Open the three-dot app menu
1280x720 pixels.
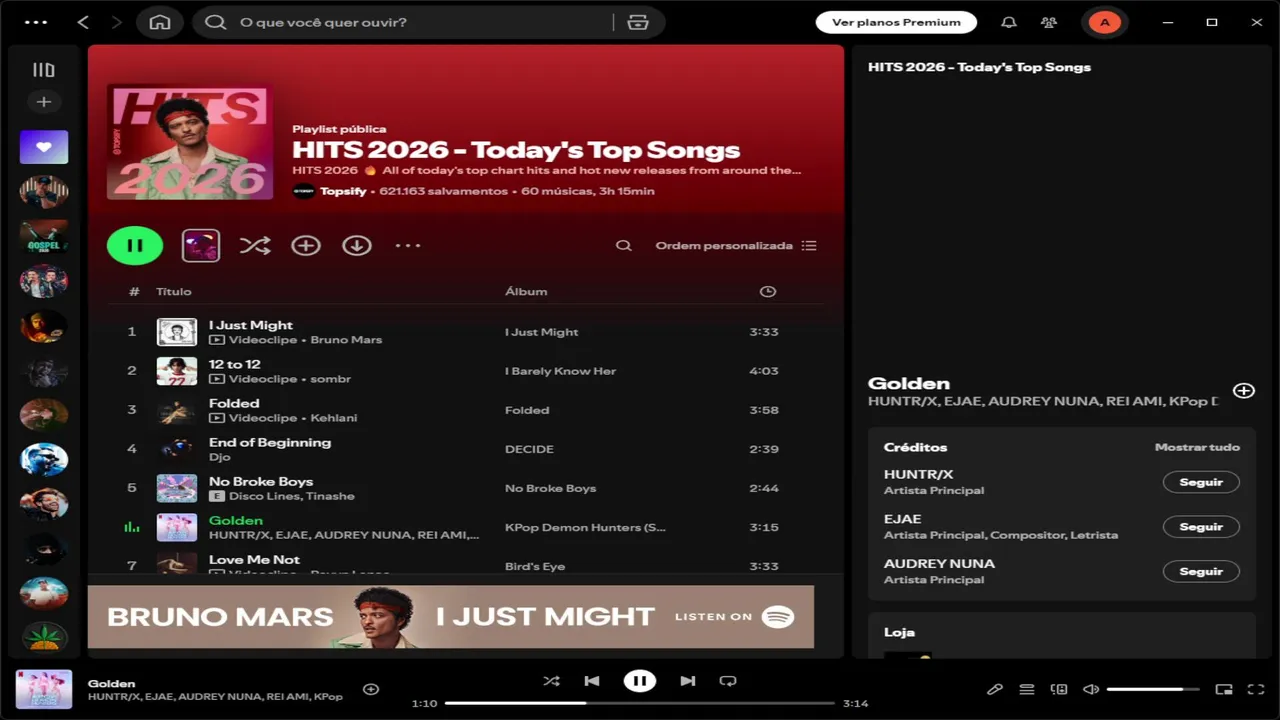[35, 22]
